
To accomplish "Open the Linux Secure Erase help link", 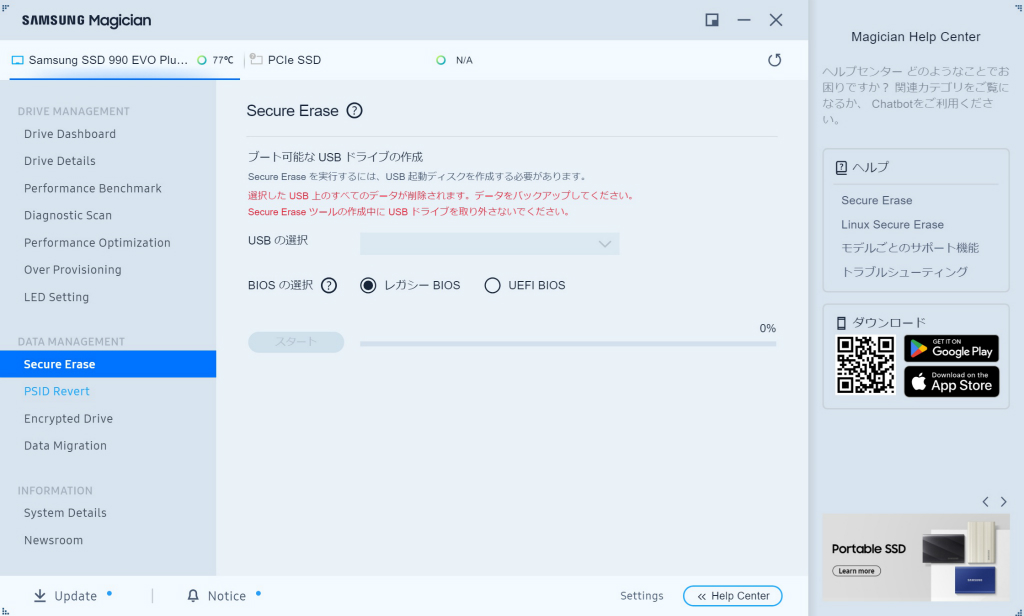I will tap(892, 224).
